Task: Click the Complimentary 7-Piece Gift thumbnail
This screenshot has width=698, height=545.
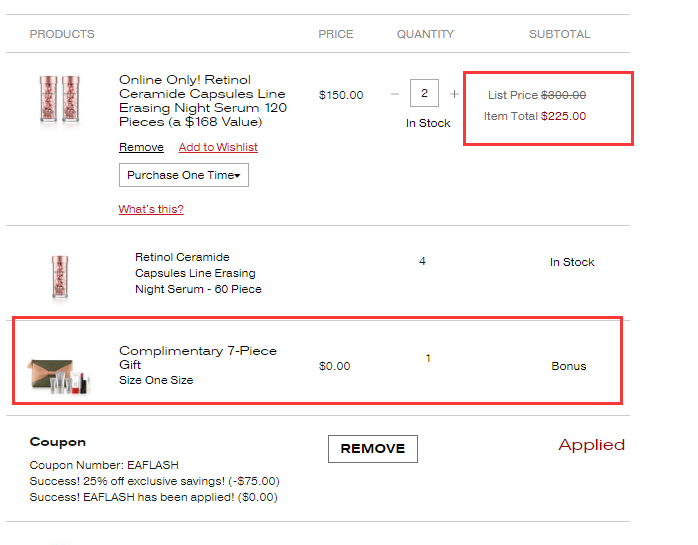Action: click(x=59, y=376)
